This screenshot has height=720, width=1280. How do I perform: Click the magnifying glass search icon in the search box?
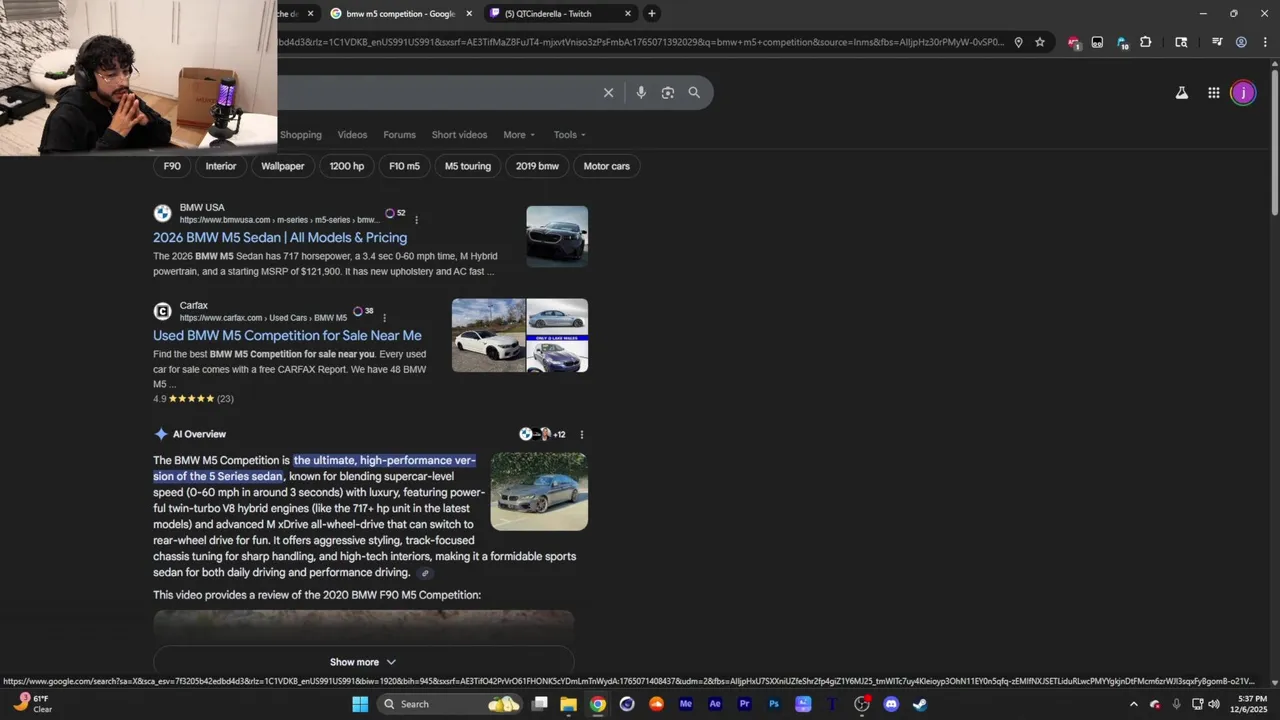694,93
